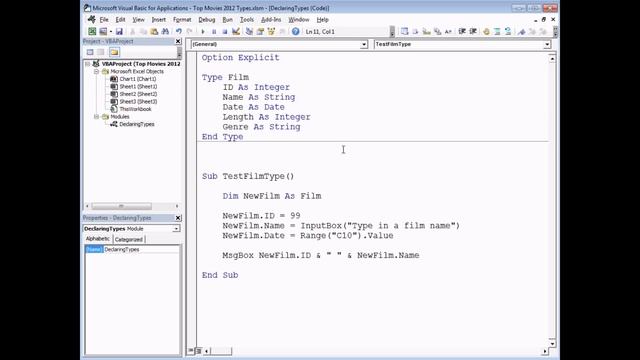Select ThisWorkbook in project tree
The height and width of the screenshot is (360, 640).
135,109
